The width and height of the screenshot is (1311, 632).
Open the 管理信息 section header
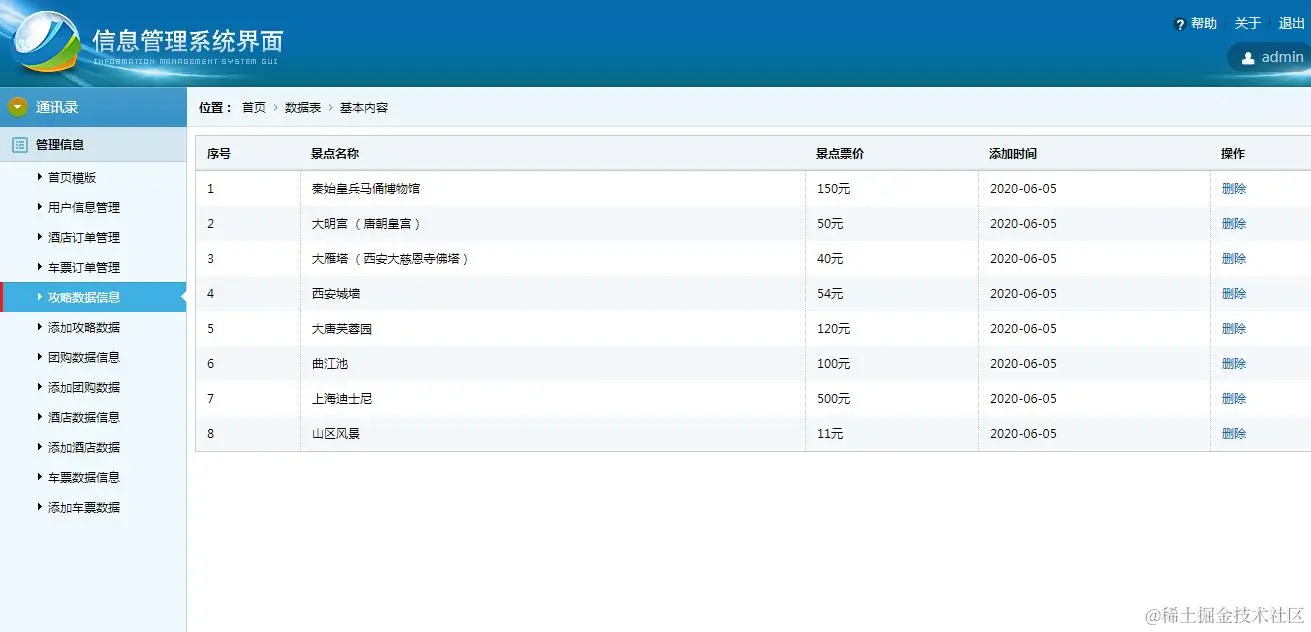coord(93,144)
